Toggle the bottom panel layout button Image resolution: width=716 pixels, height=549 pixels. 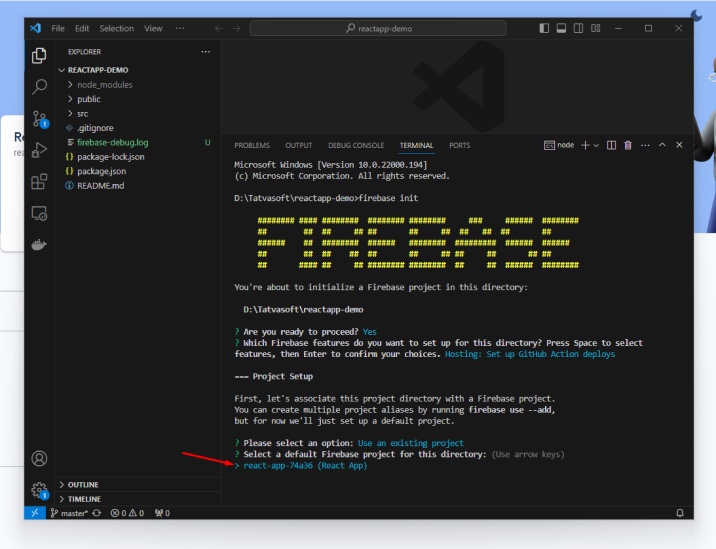pyautogui.click(x=561, y=29)
